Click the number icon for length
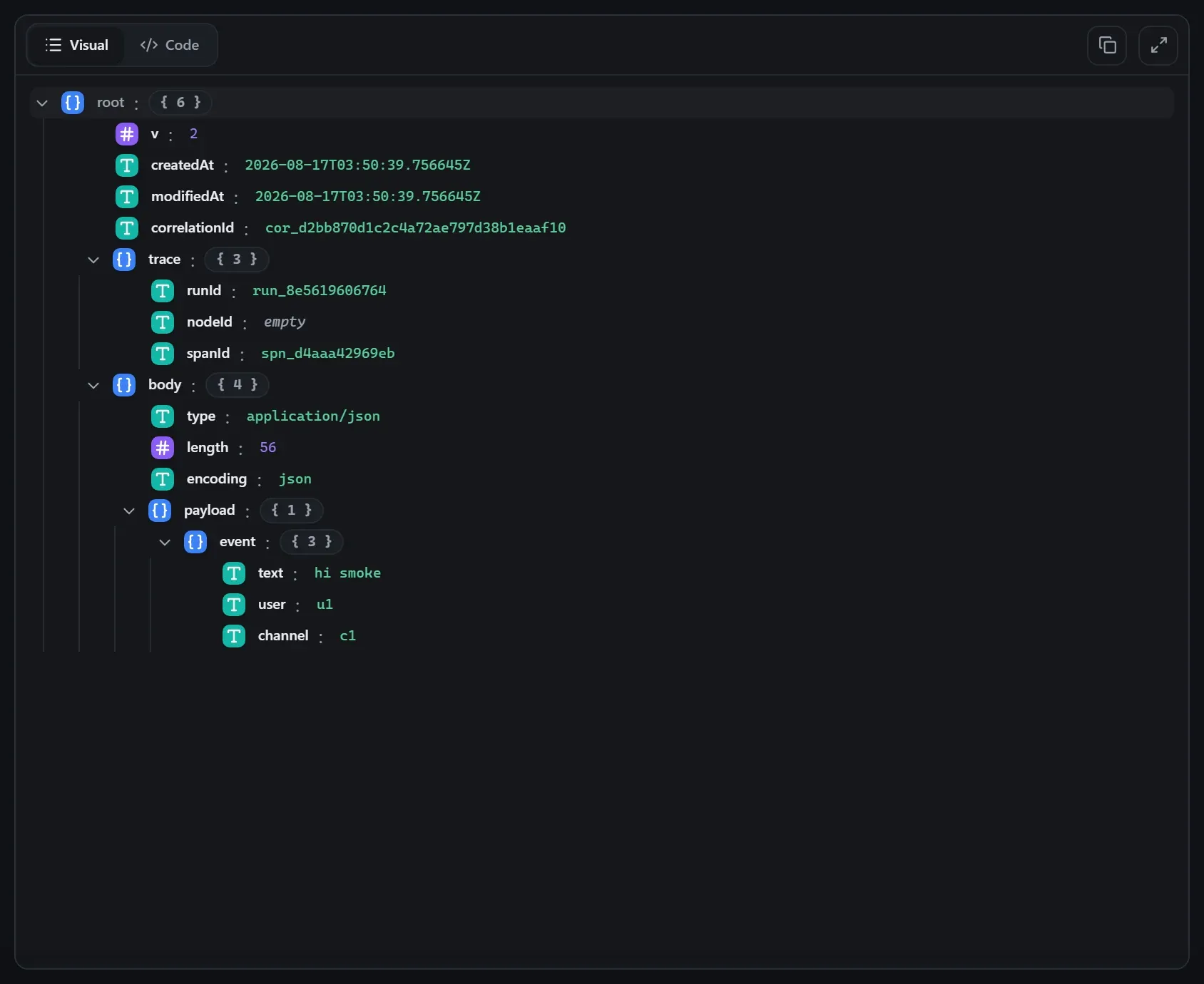 pyautogui.click(x=163, y=448)
